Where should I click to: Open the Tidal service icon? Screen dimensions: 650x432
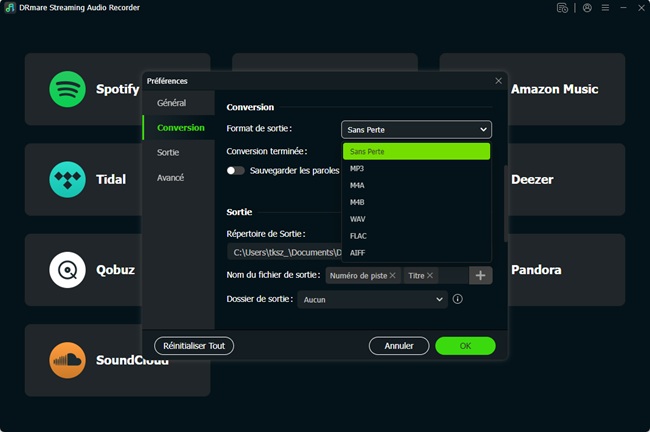click(x=67, y=180)
